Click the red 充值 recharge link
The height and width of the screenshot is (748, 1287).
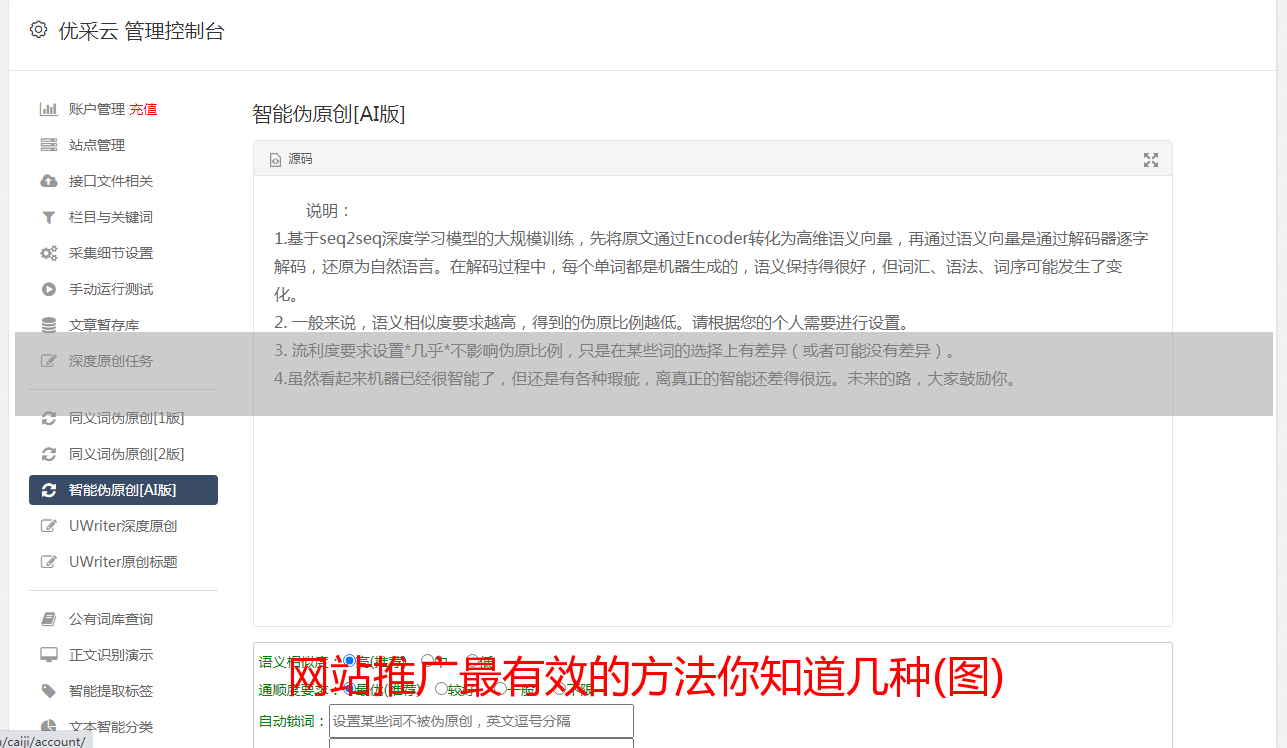coord(143,109)
